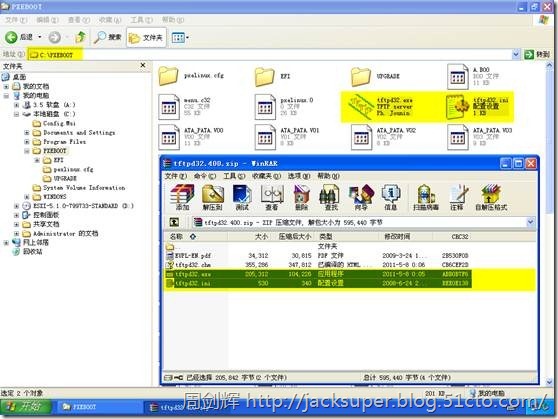This screenshot has width=558, height=419.
Task: Expand Documents and Settings tree node
Action: pos(27,132)
